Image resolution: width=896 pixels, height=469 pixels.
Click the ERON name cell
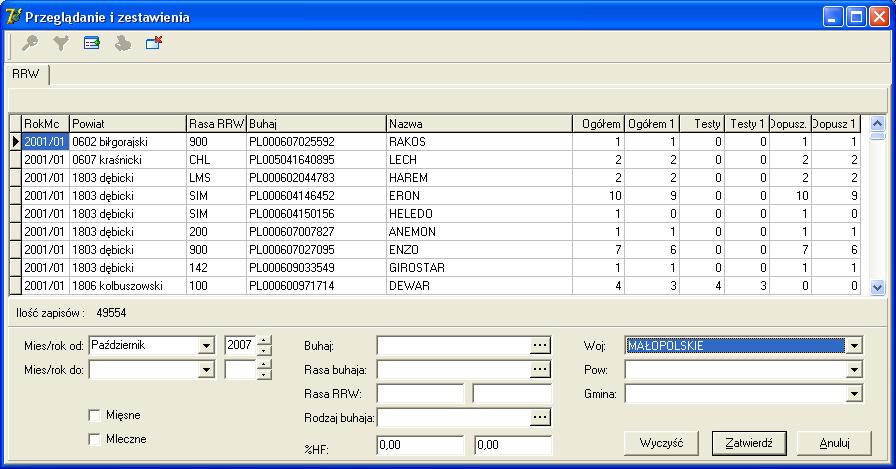coord(479,196)
